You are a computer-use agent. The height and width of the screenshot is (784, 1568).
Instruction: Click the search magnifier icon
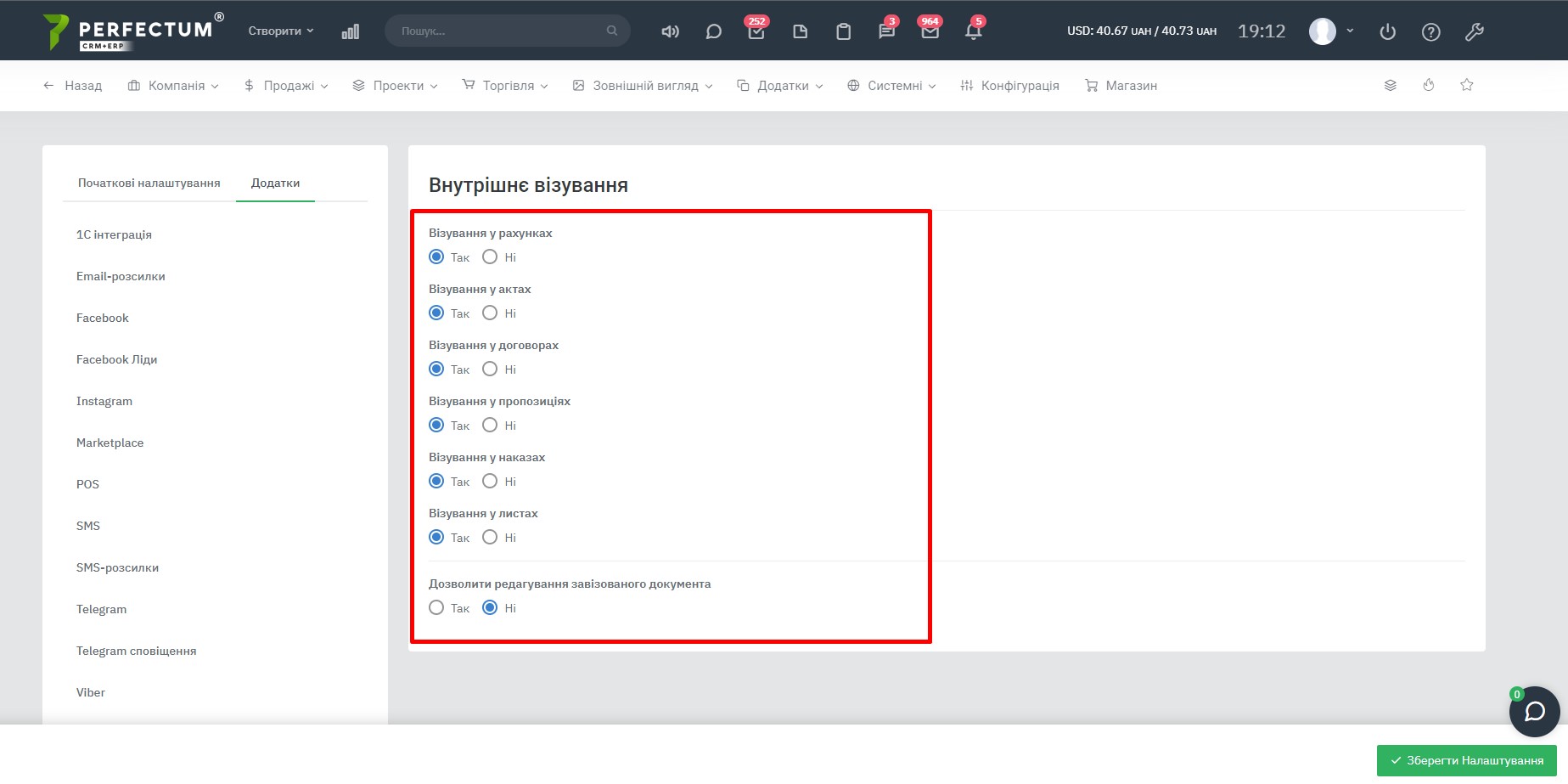(x=611, y=31)
